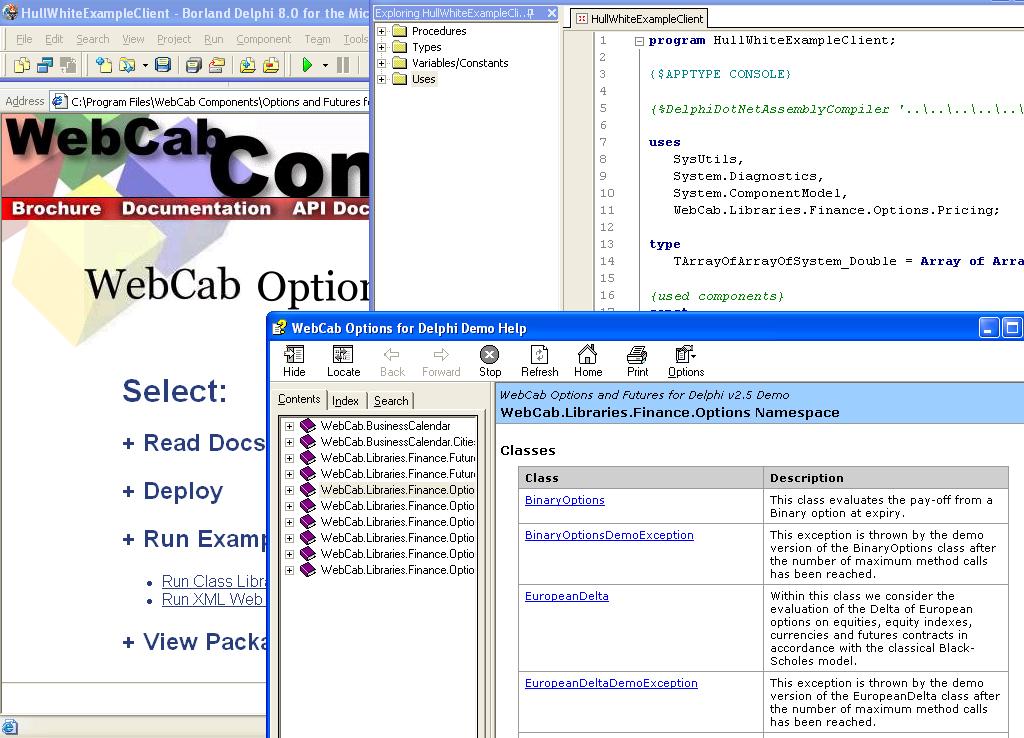Open the BinaryOptions class link
Image resolution: width=1024 pixels, height=738 pixels.
(565, 500)
